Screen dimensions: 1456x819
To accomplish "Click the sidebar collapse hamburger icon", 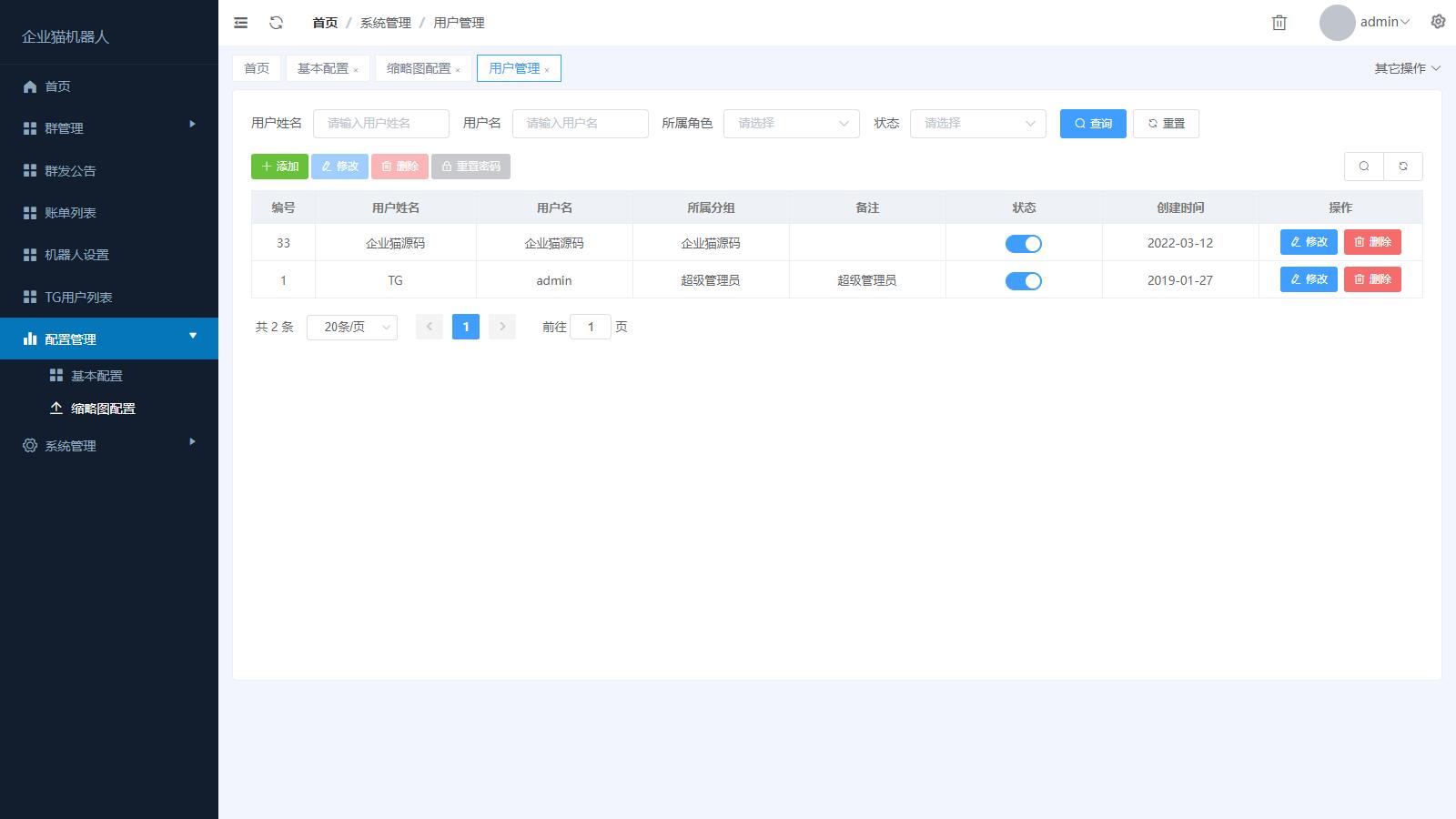I will click(x=240, y=23).
